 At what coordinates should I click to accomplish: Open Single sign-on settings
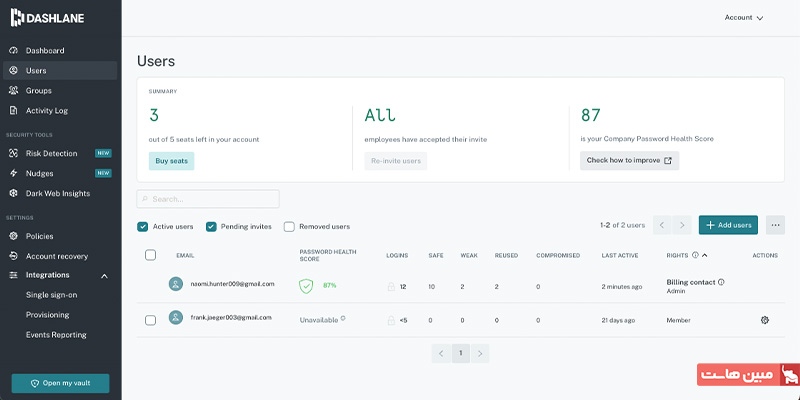52,295
